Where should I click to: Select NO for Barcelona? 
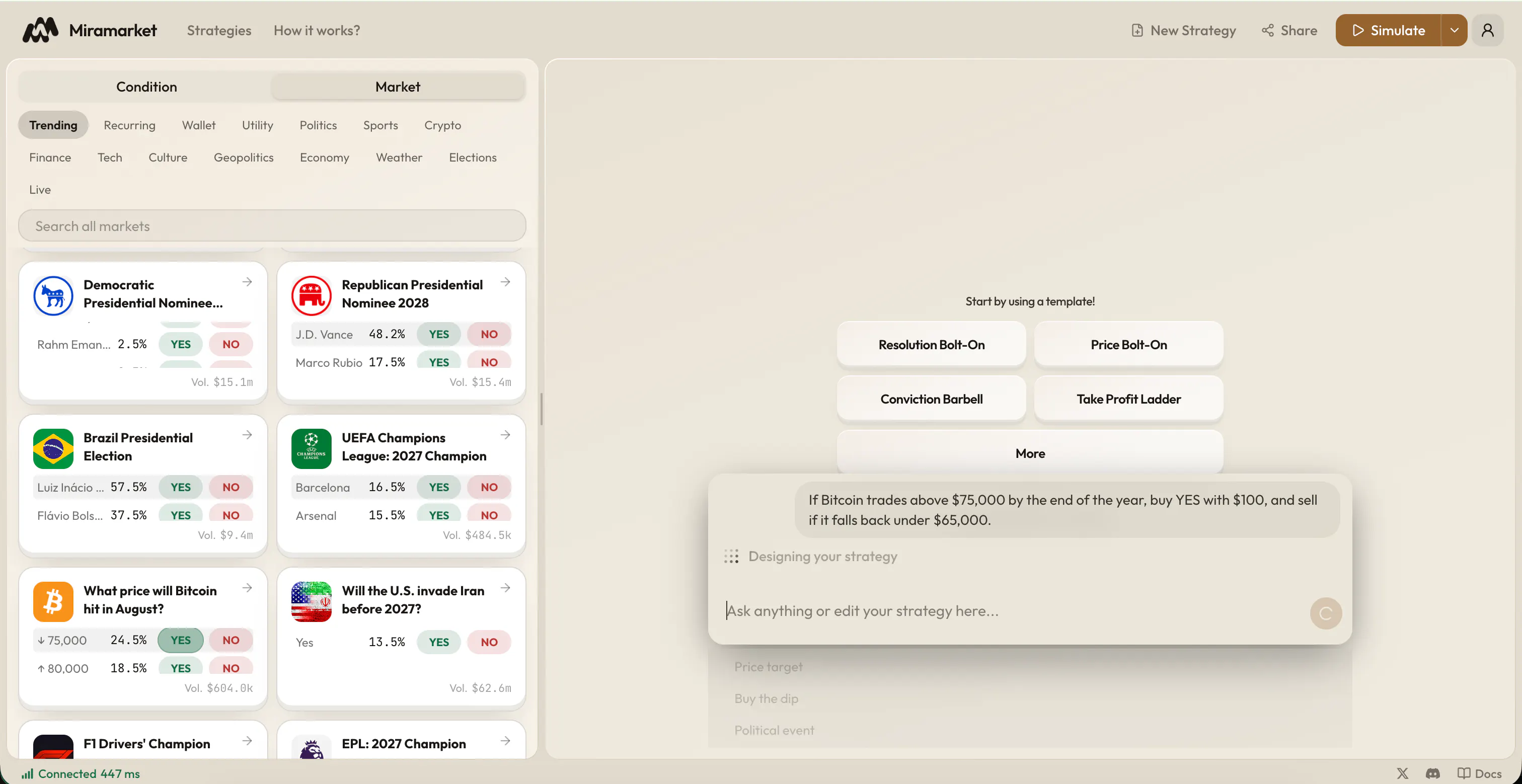point(489,488)
